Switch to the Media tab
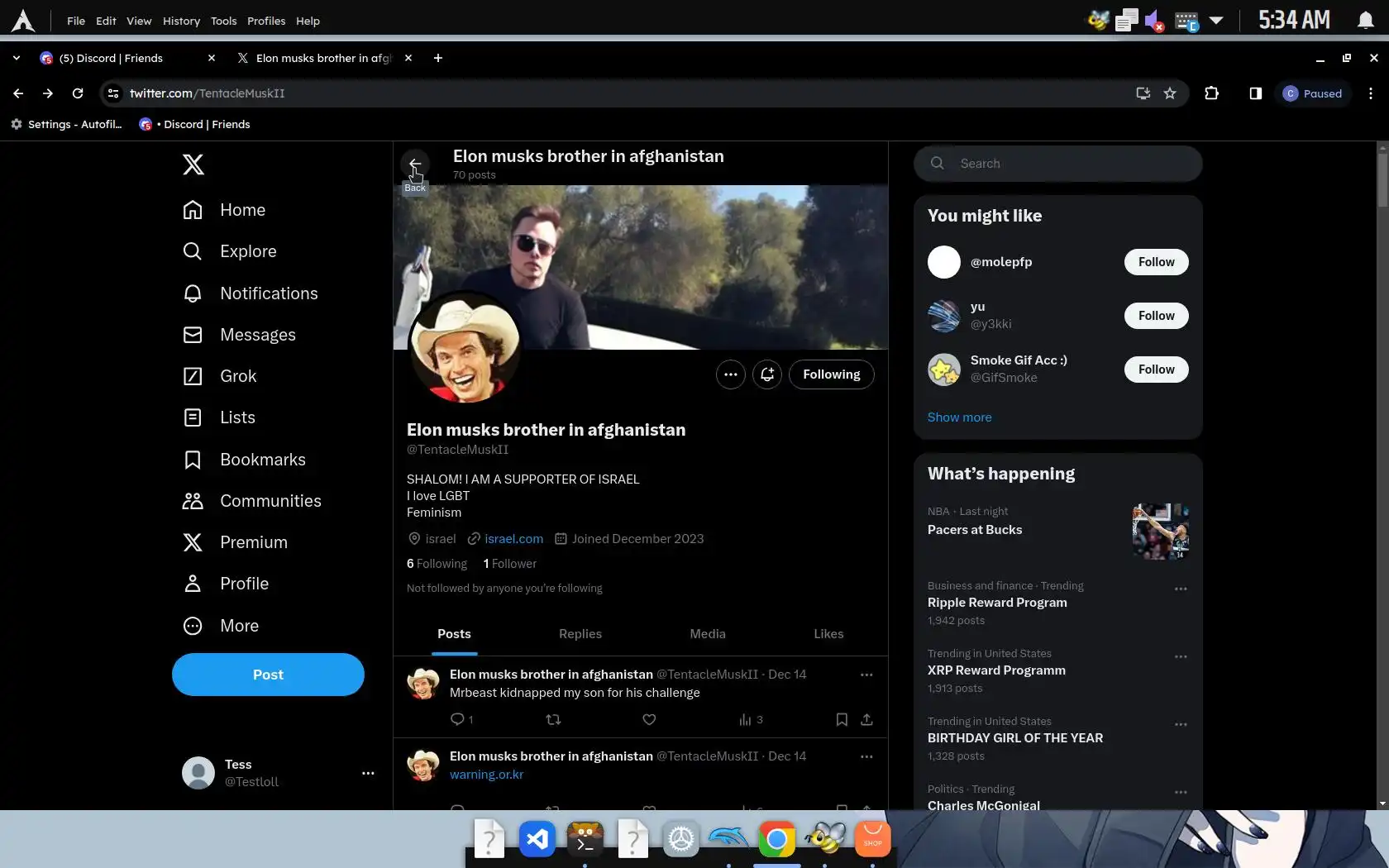This screenshot has width=1389, height=868. [x=708, y=634]
